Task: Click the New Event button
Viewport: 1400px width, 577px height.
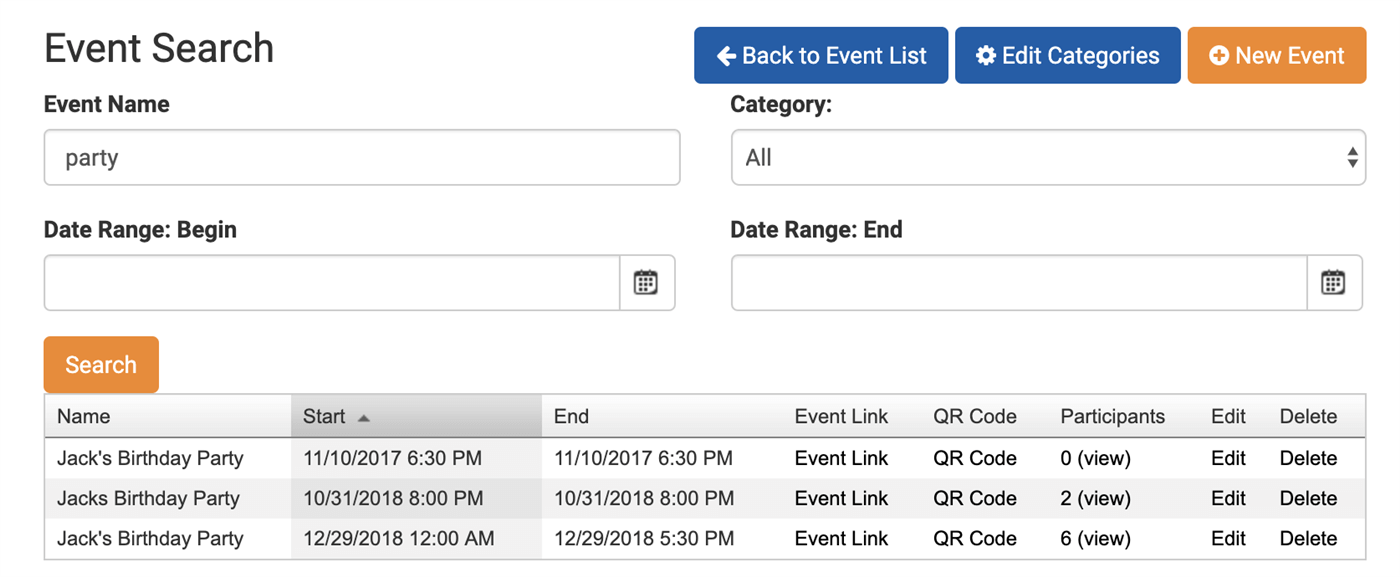Action: (x=1277, y=55)
